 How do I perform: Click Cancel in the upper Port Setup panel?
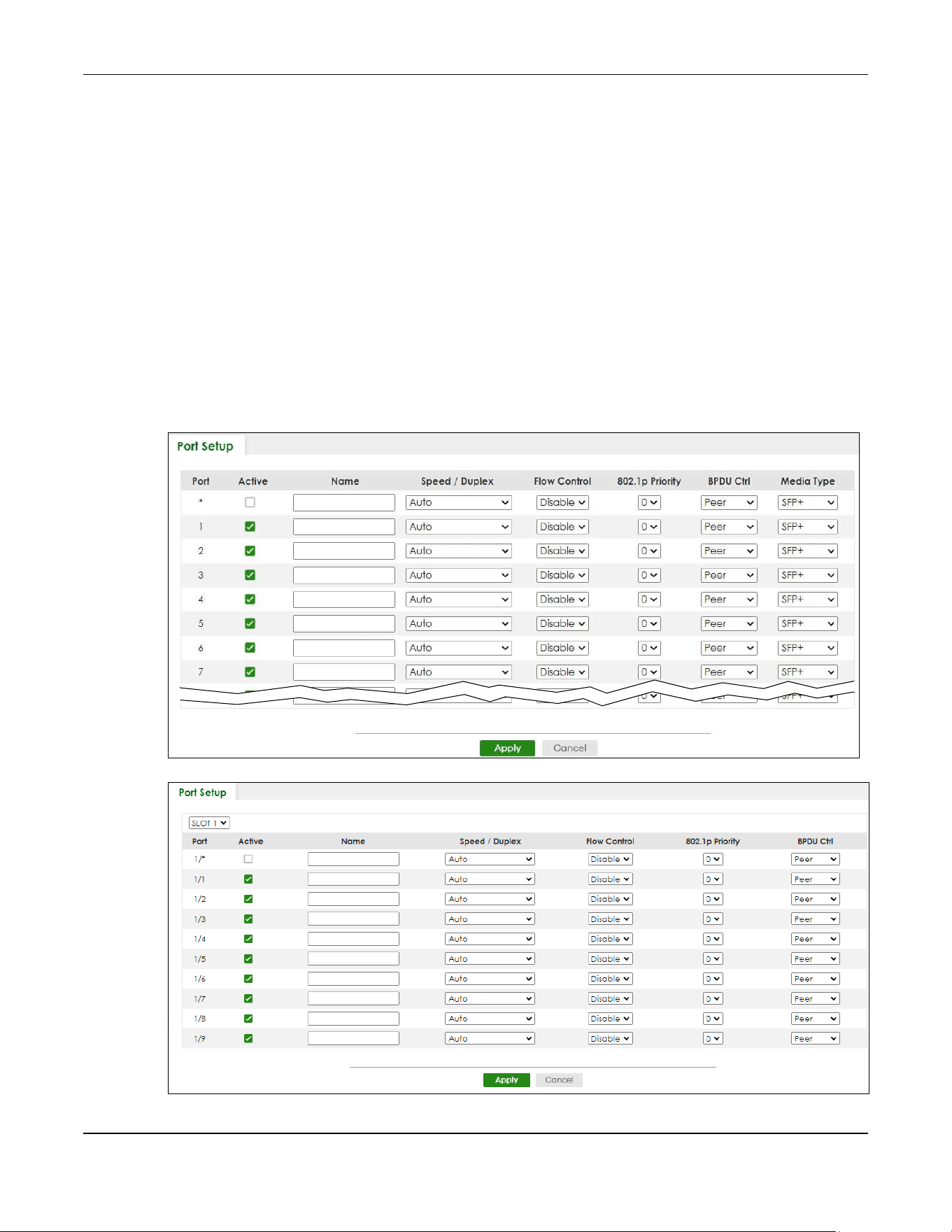(x=570, y=748)
